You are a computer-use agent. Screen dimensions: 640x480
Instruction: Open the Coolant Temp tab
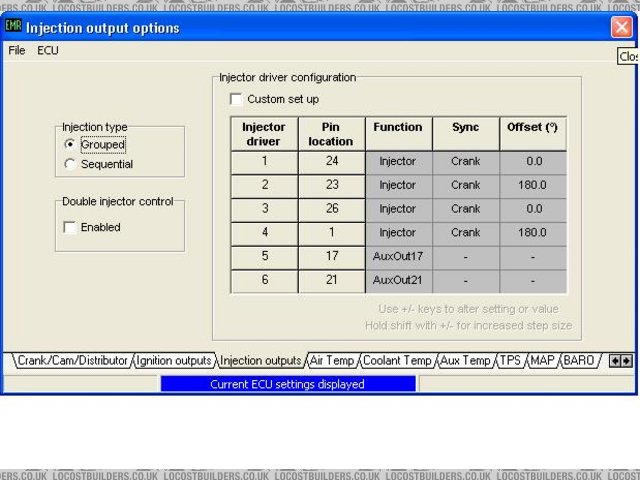397,361
